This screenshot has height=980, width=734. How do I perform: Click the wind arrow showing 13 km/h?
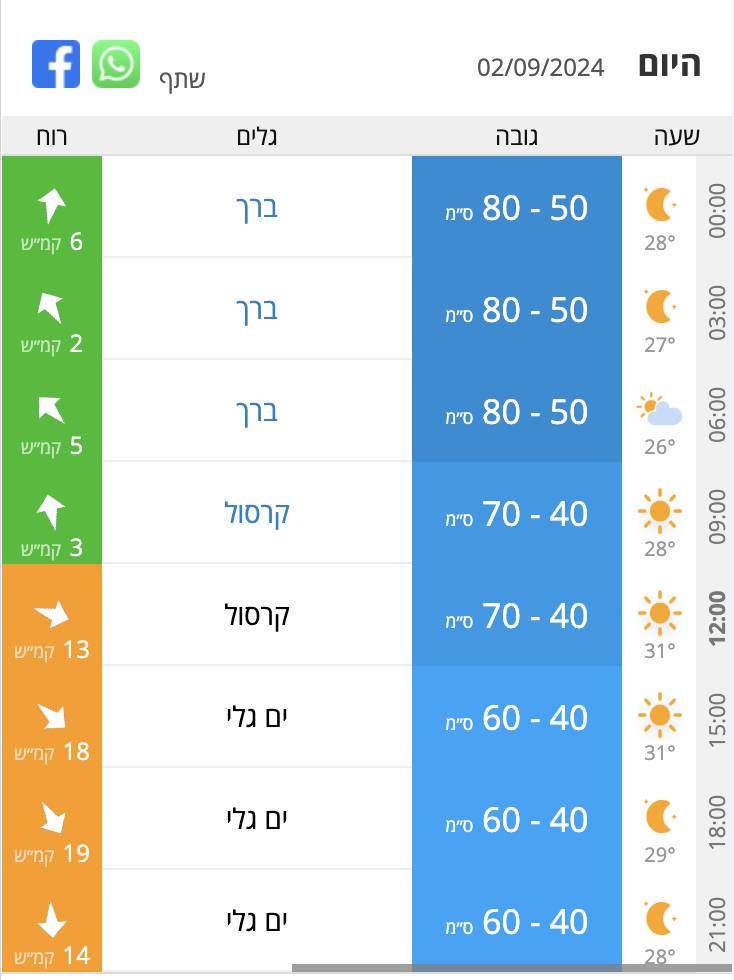coord(52,614)
